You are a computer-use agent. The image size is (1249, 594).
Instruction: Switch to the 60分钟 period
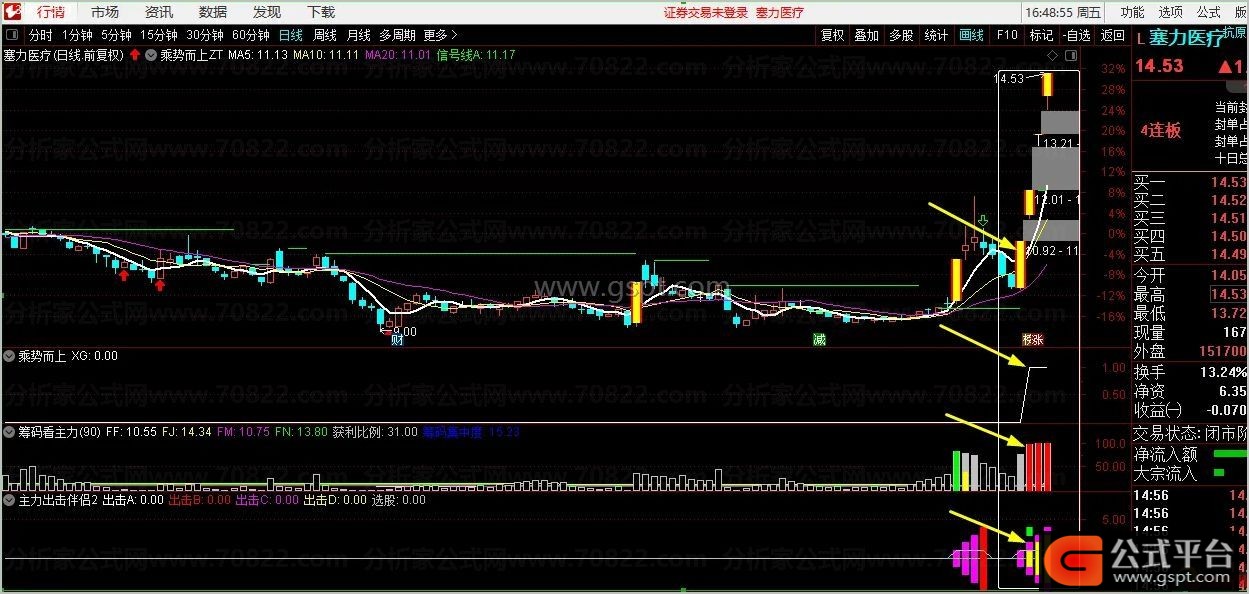coord(250,35)
